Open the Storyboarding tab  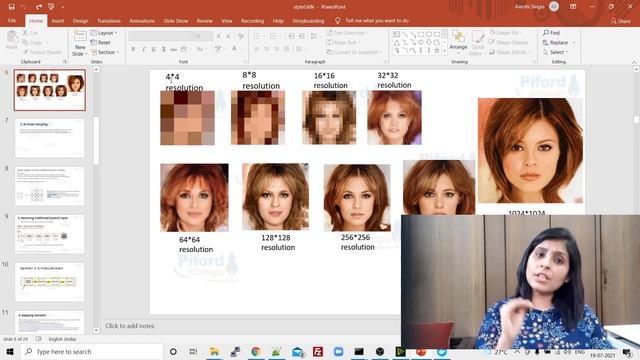coord(308,21)
